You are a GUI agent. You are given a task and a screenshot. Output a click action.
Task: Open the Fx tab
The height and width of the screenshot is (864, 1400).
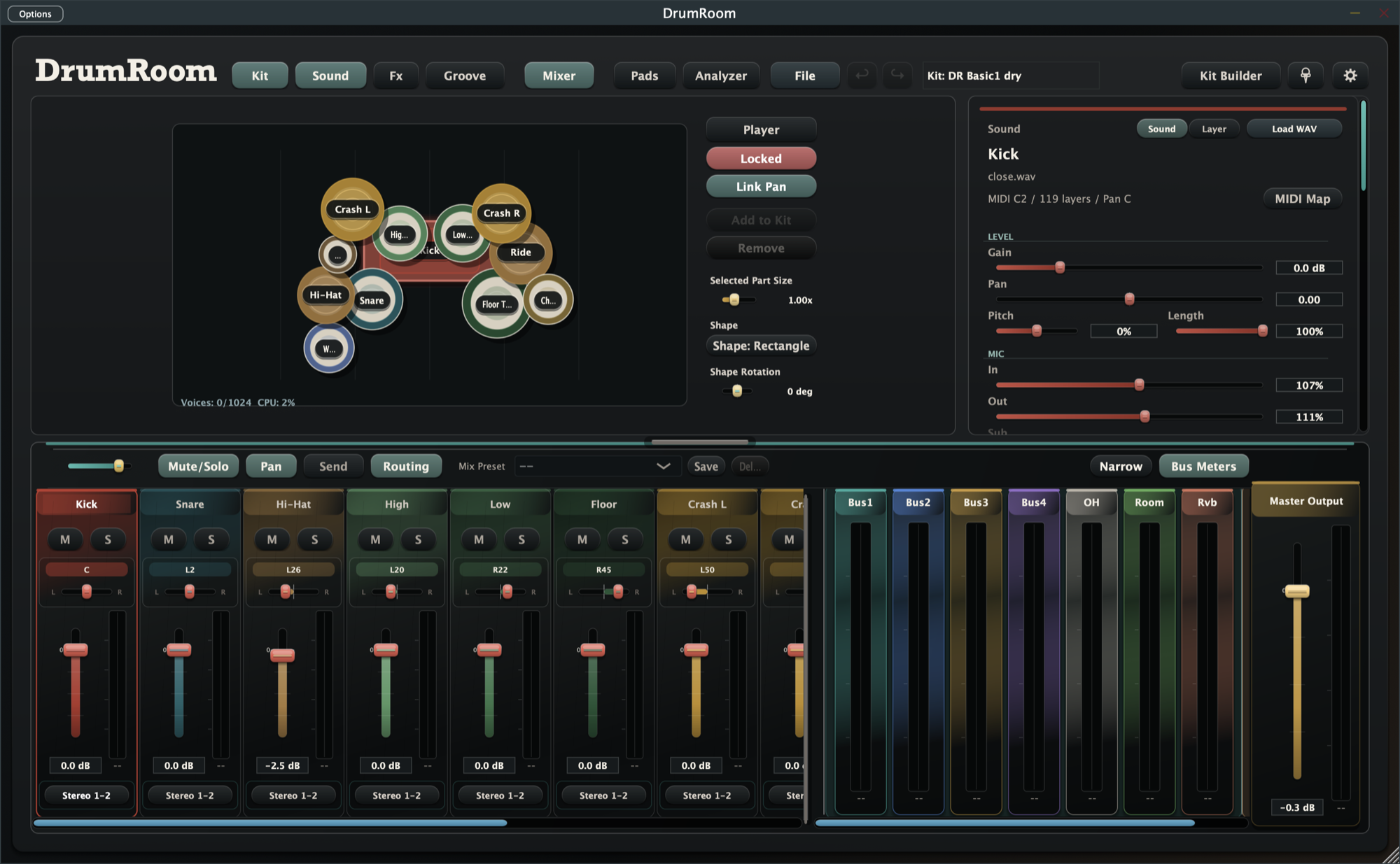[x=396, y=76]
